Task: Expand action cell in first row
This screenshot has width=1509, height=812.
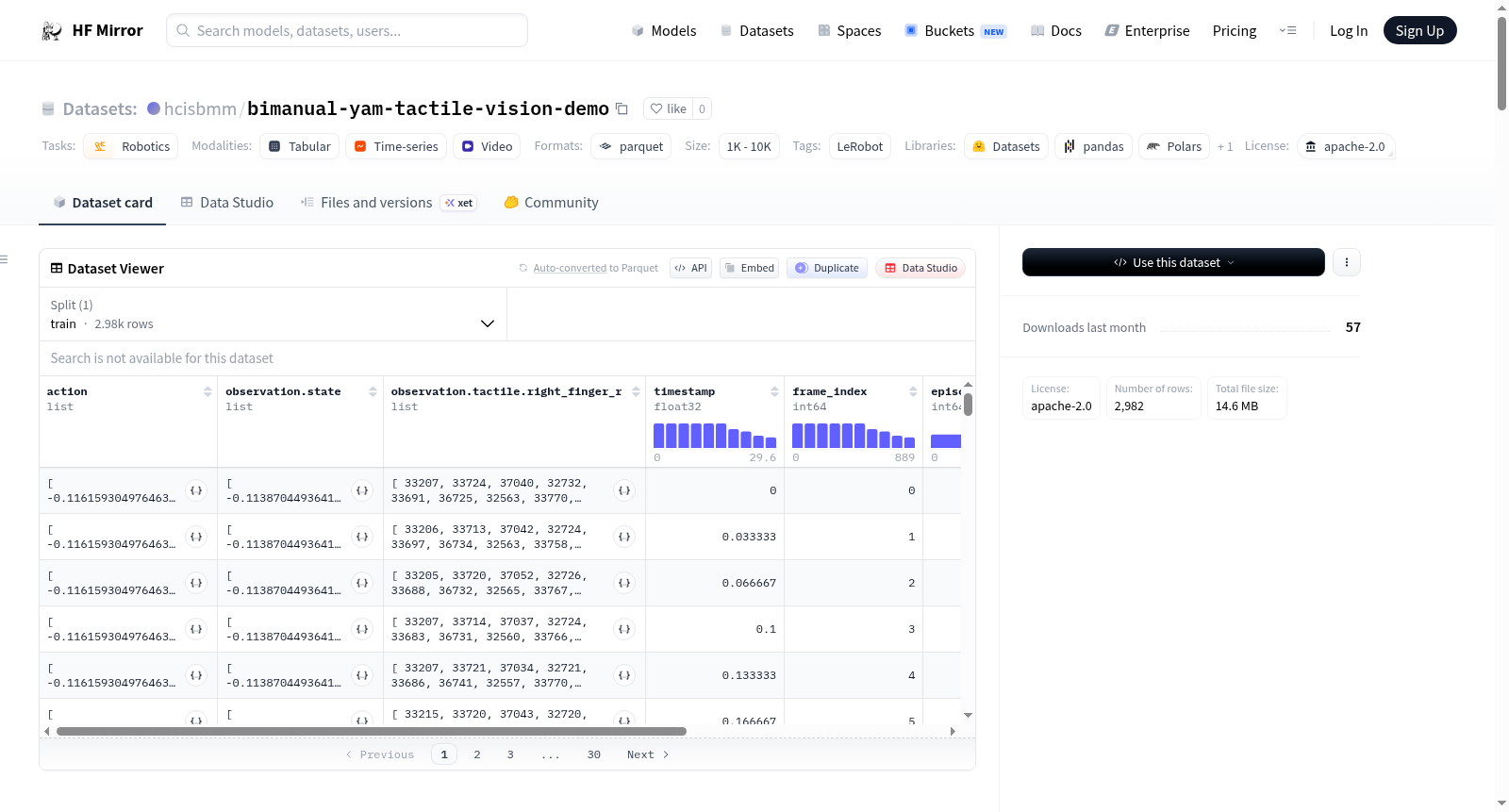Action: click(196, 490)
